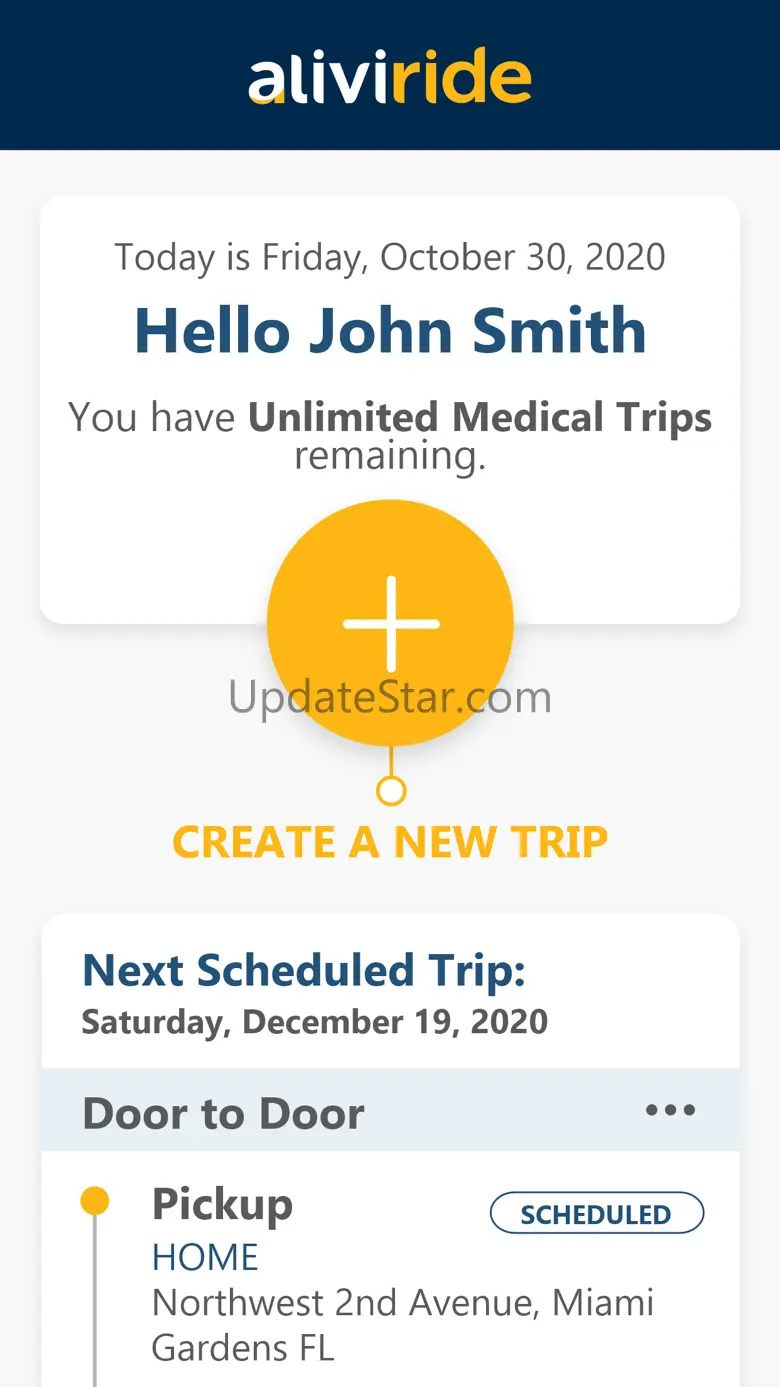Click the aliviride logo in header
Viewport: 780px width, 1387px height.
[390, 76]
